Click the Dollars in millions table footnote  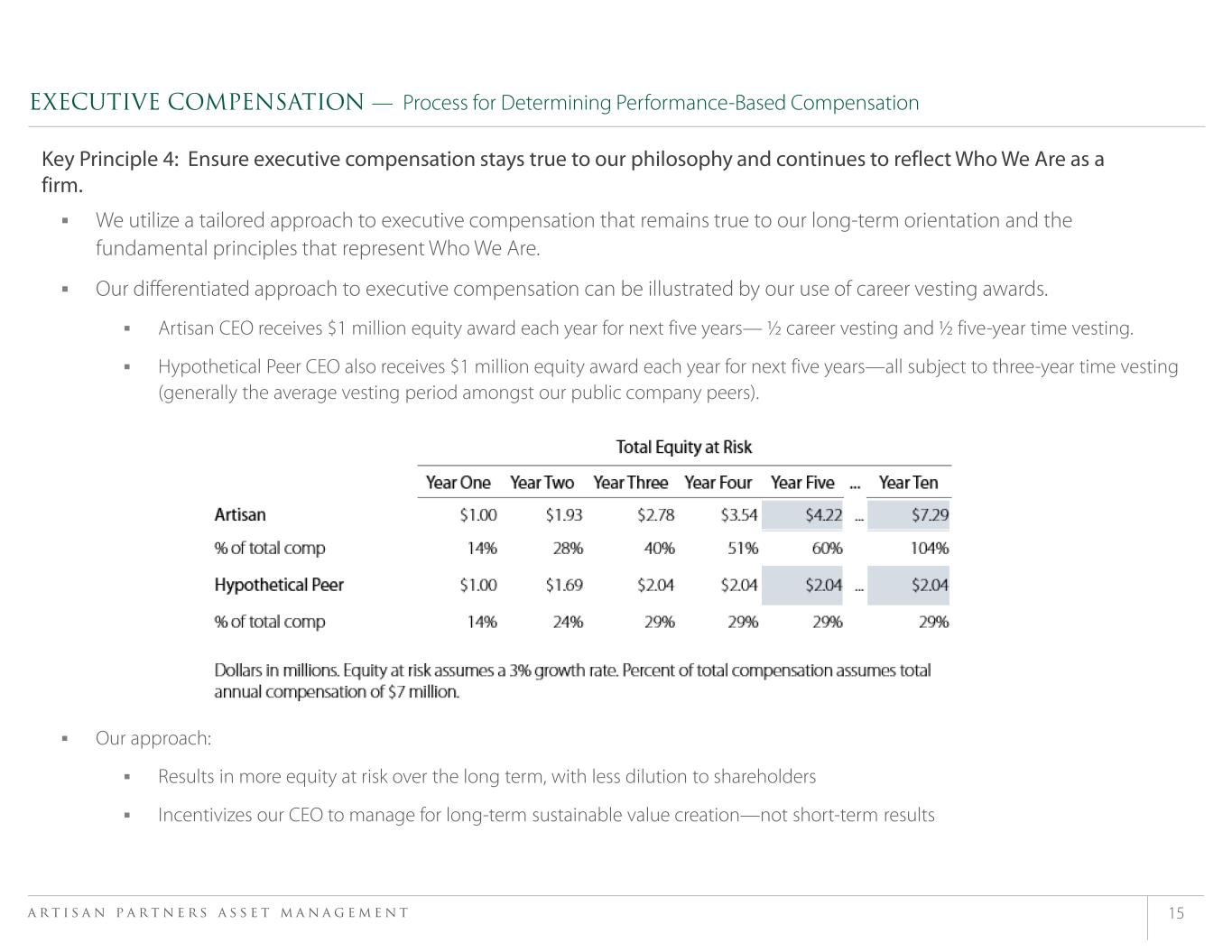tap(572, 681)
